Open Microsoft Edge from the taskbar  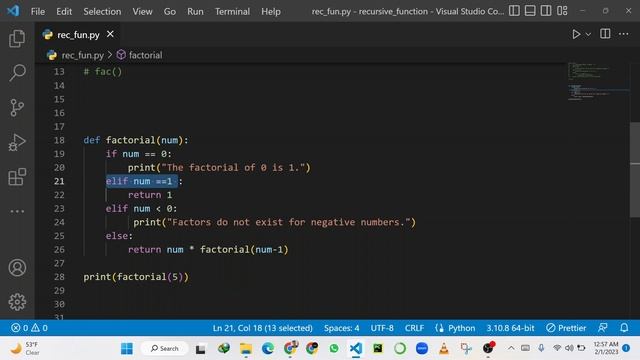[x=268, y=349]
